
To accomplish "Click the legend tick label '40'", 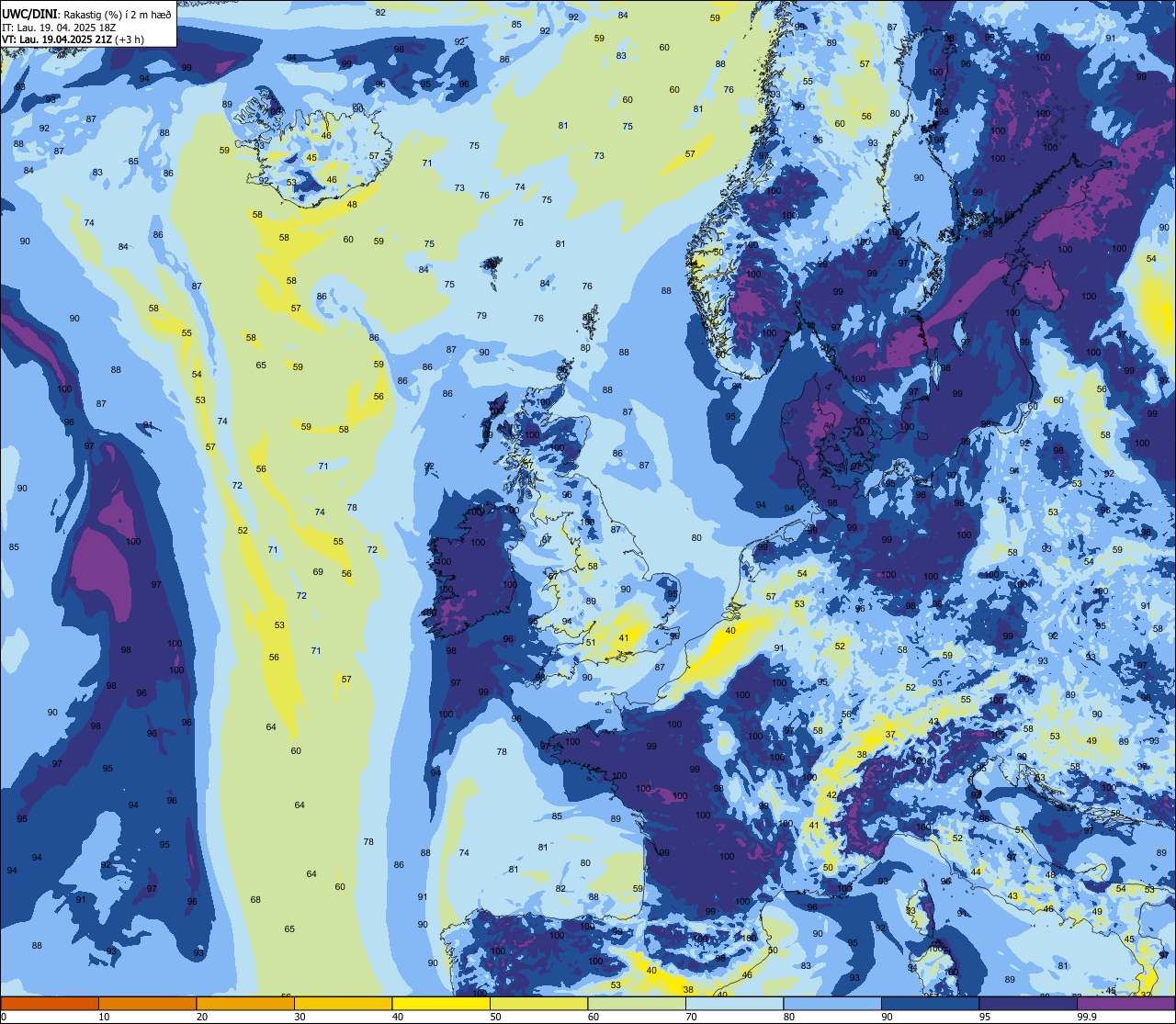I will click(x=398, y=1017).
